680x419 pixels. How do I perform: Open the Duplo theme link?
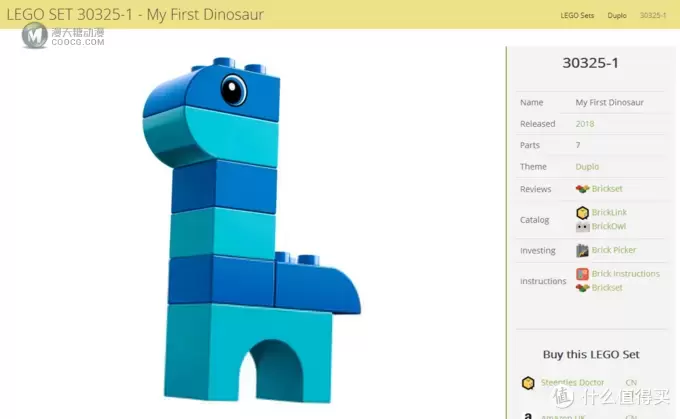587,167
